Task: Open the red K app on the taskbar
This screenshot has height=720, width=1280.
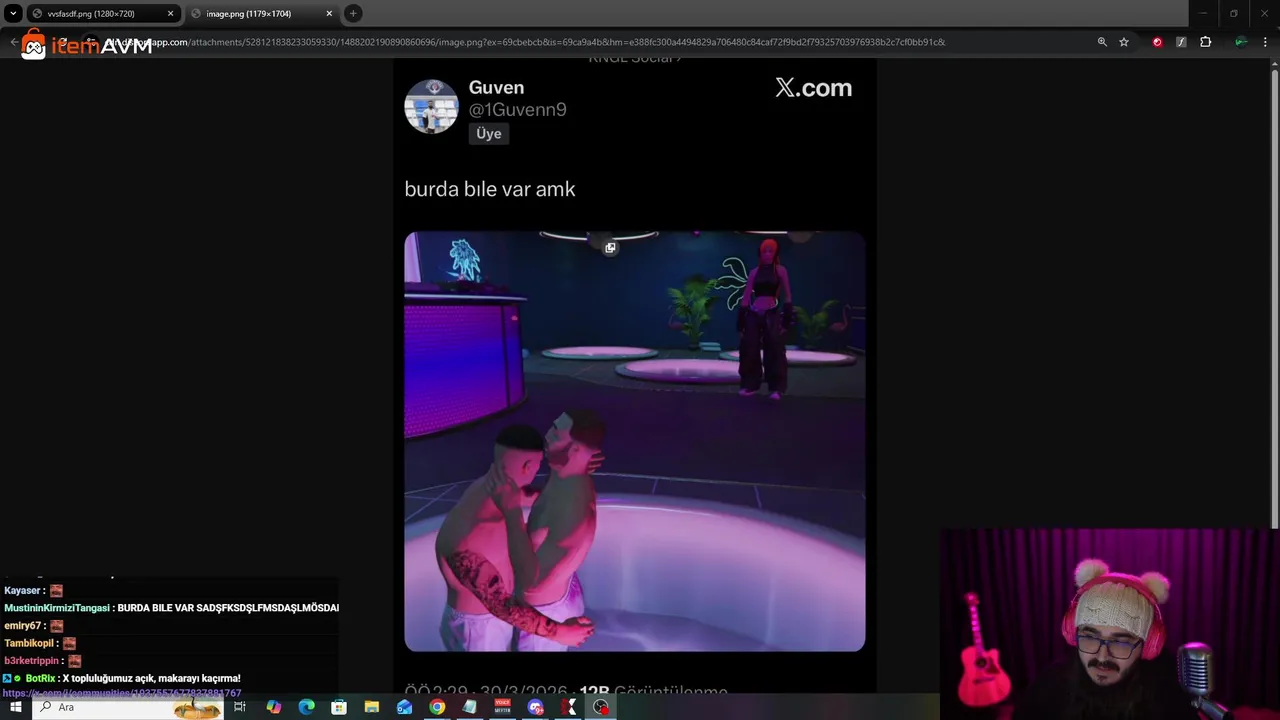Action: (x=568, y=707)
